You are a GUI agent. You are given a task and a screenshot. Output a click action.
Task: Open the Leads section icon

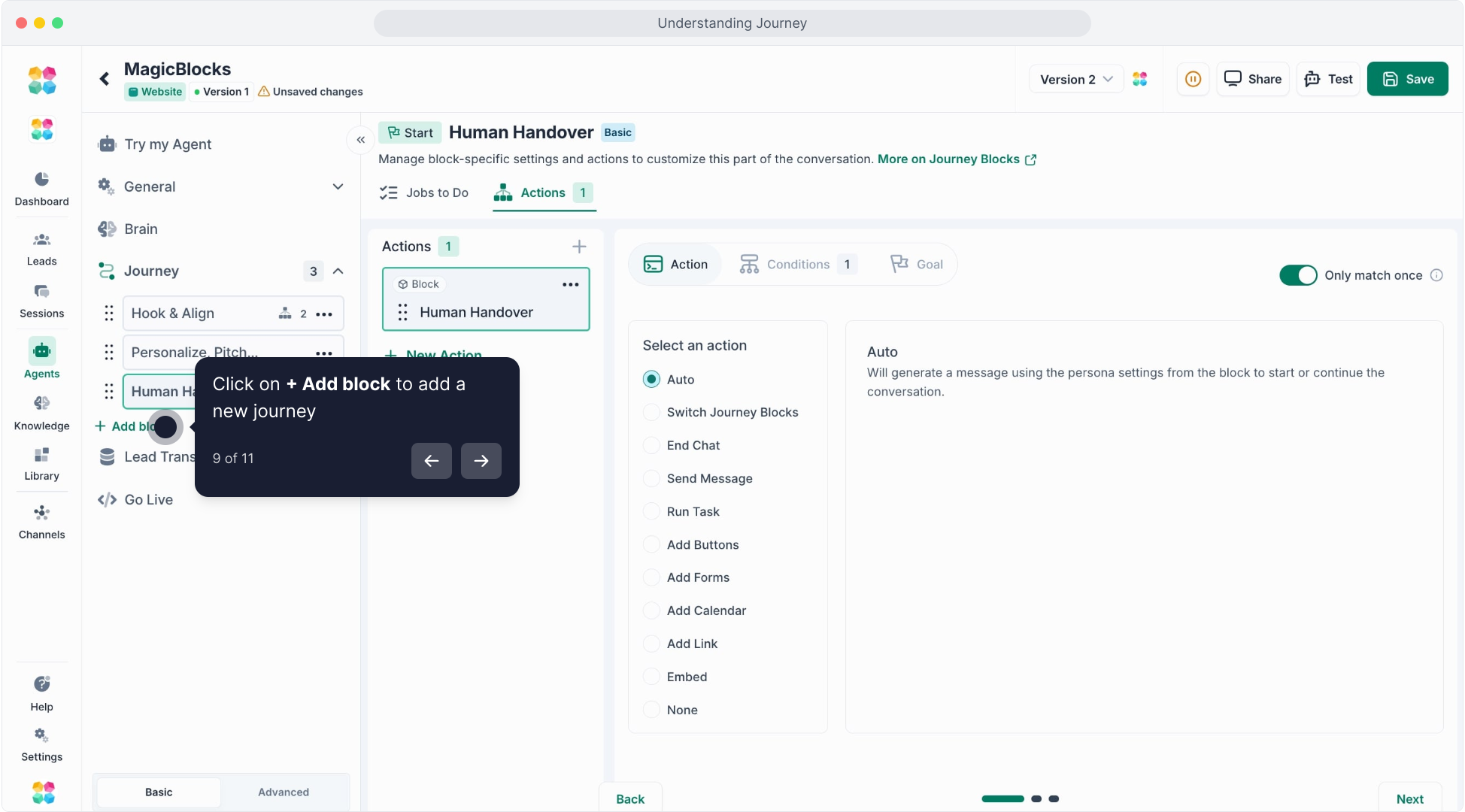click(41, 241)
